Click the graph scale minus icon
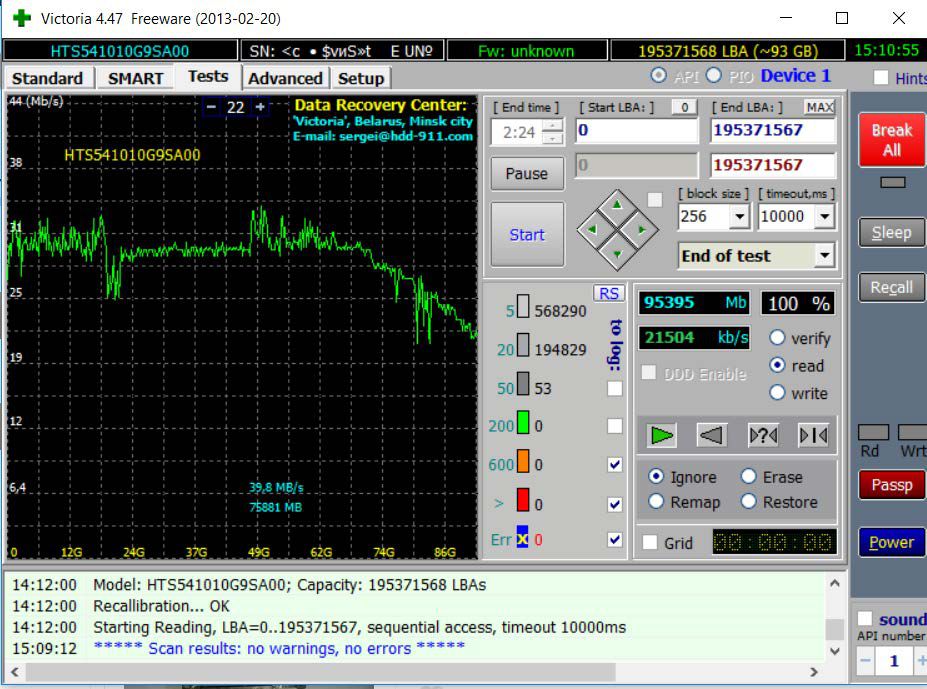Screen dimensions: 927x689 point(211,107)
